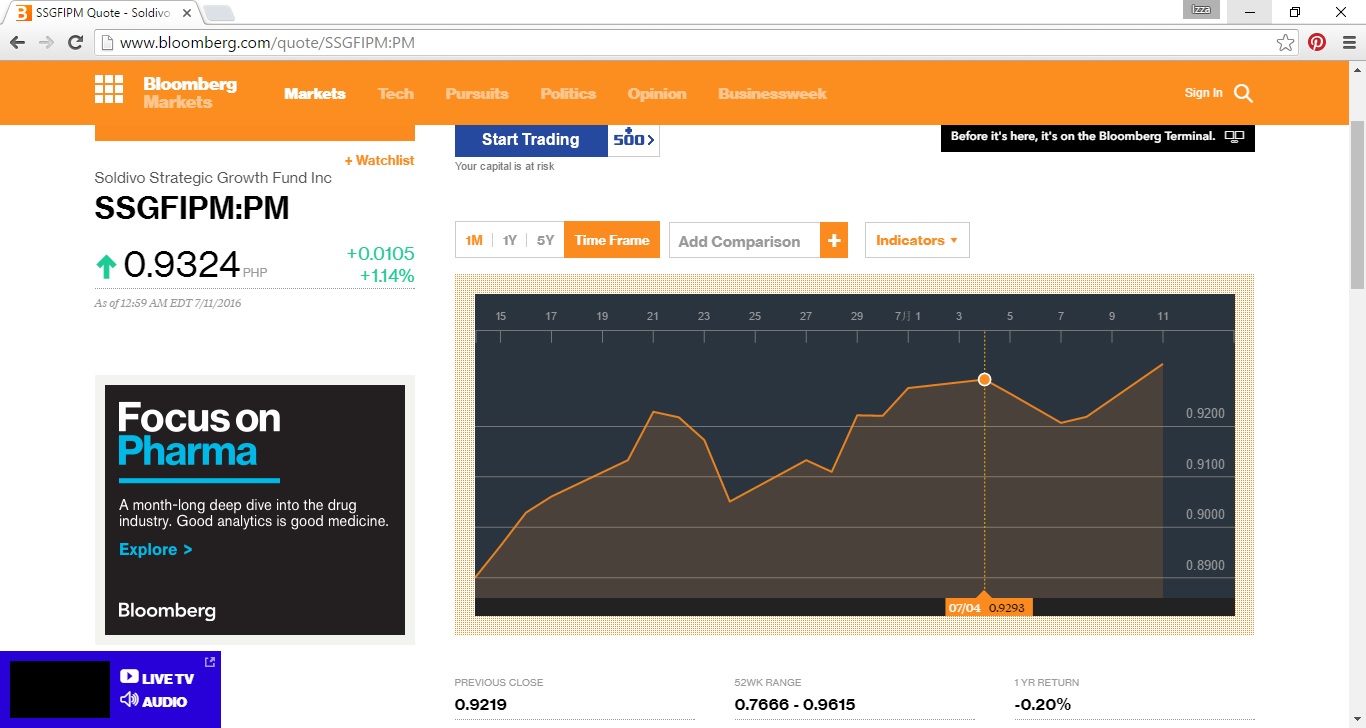Open the Time Frame selector
Screen dimensions: 1366x728
click(612, 240)
